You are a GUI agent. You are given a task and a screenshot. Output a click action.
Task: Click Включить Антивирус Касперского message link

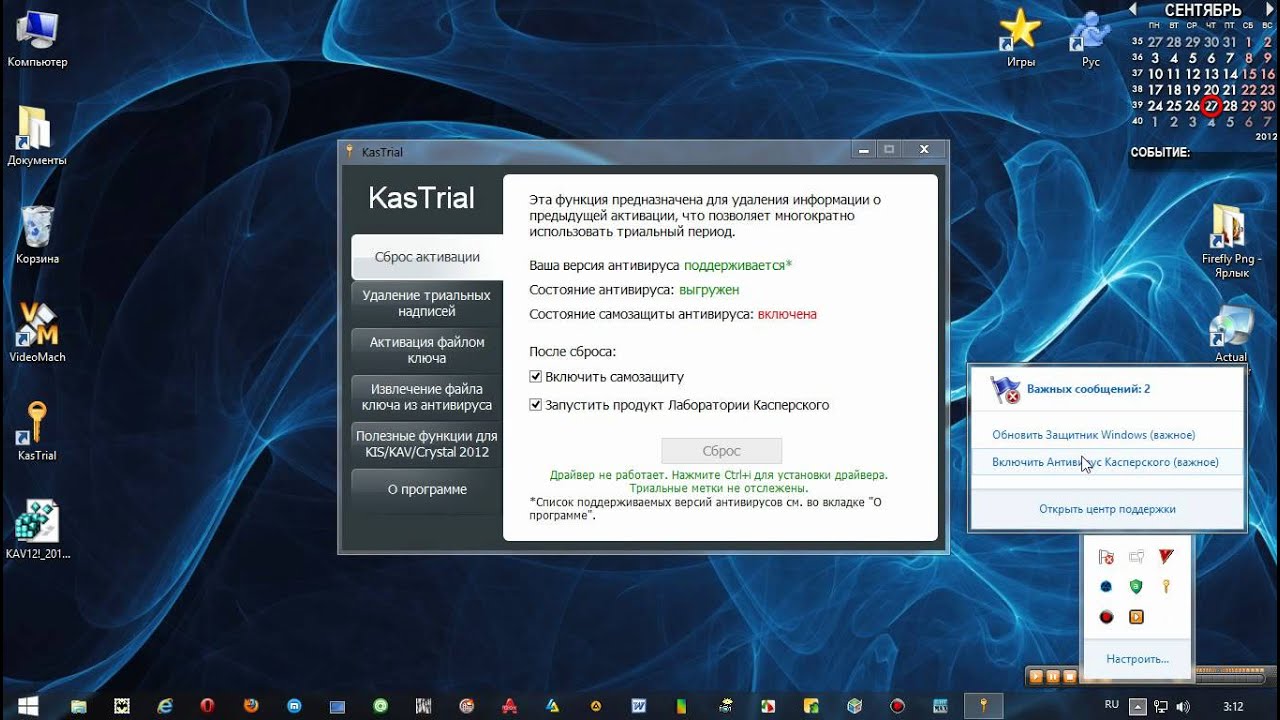tap(1105, 462)
